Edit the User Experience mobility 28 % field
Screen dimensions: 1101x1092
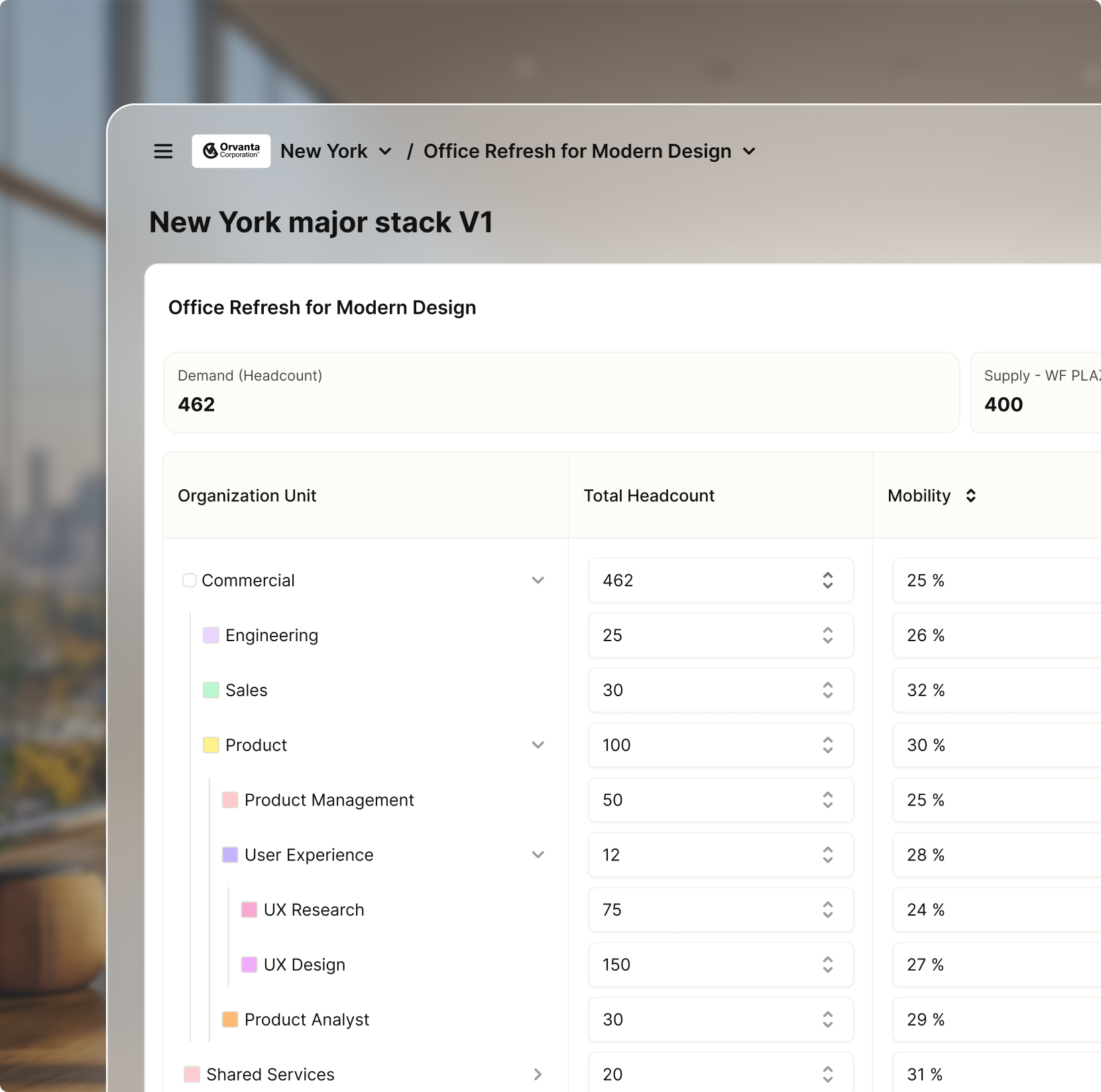coord(996,855)
